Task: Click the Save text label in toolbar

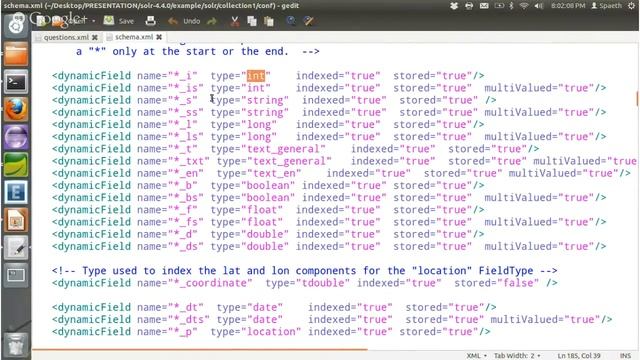Action: click(x=126, y=21)
